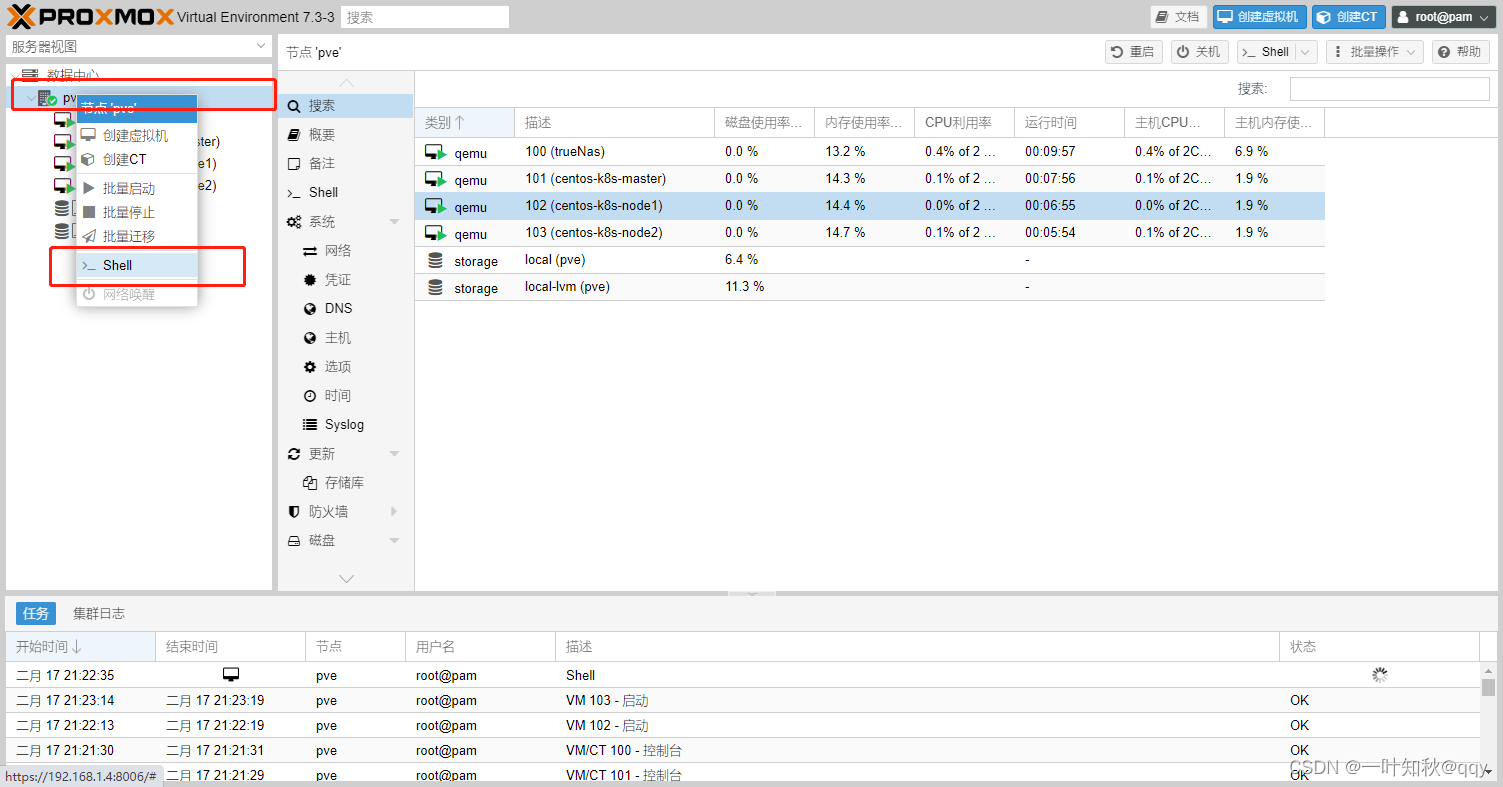Select the local-lvm (pve) description cell
1503x787 pixels.
coord(614,286)
